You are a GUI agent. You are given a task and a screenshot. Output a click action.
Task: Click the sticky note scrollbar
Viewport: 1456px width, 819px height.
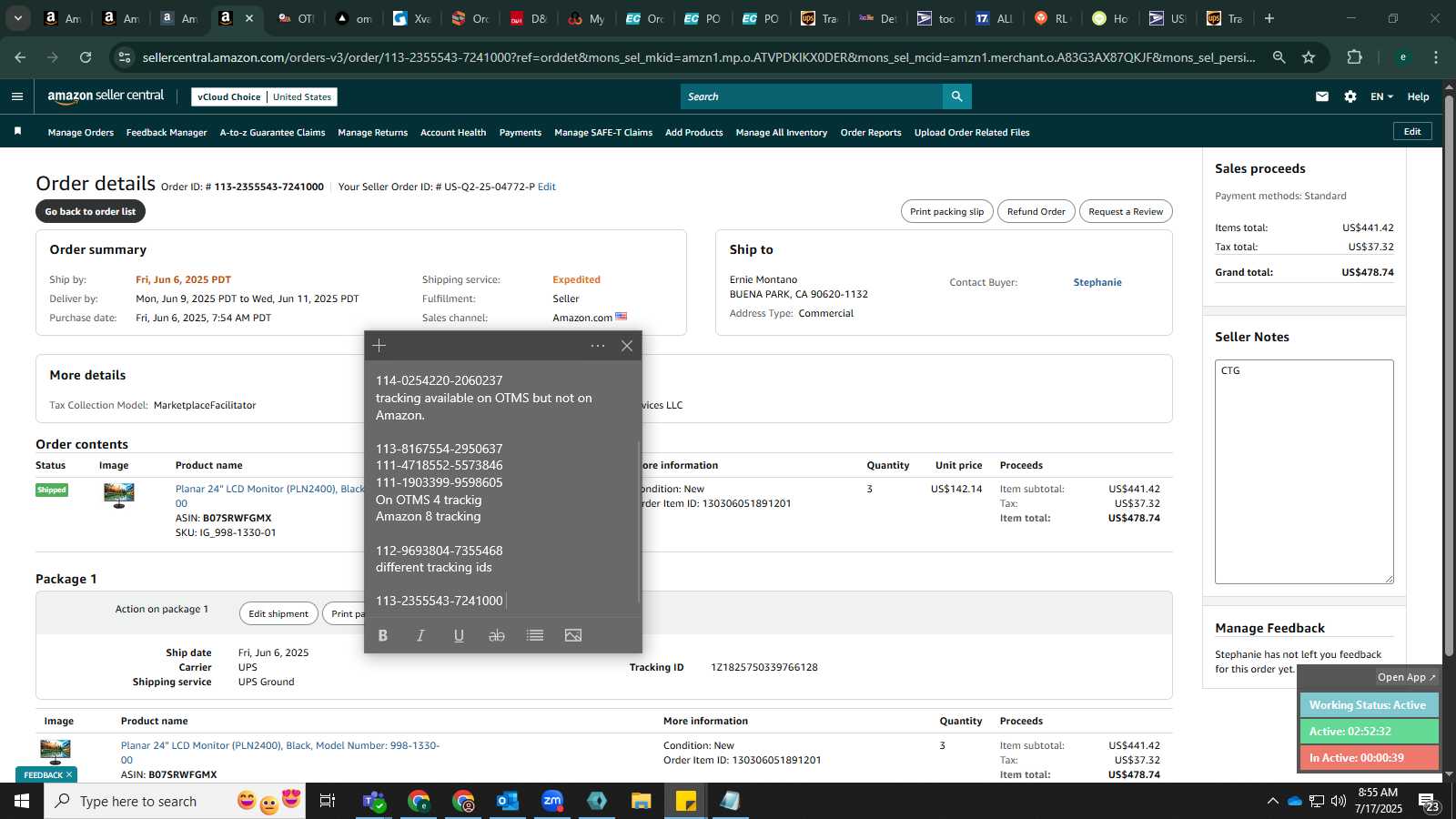tap(640, 521)
